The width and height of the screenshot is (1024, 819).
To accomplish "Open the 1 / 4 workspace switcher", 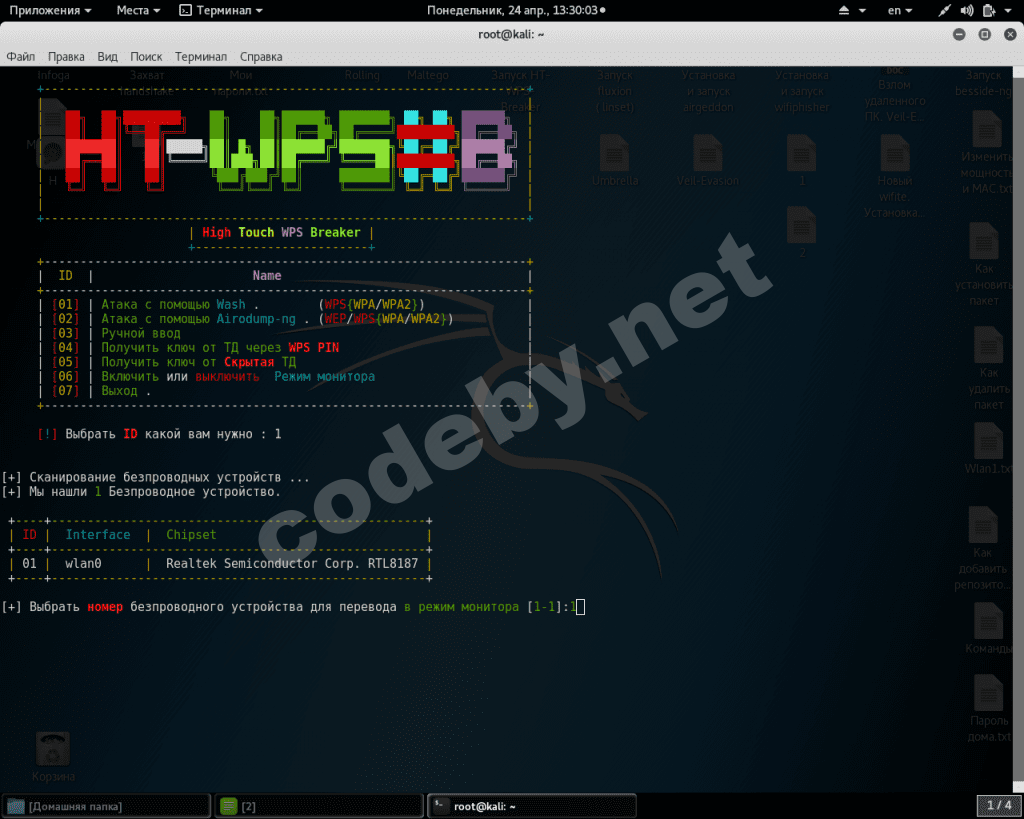I will coord(999,806).
